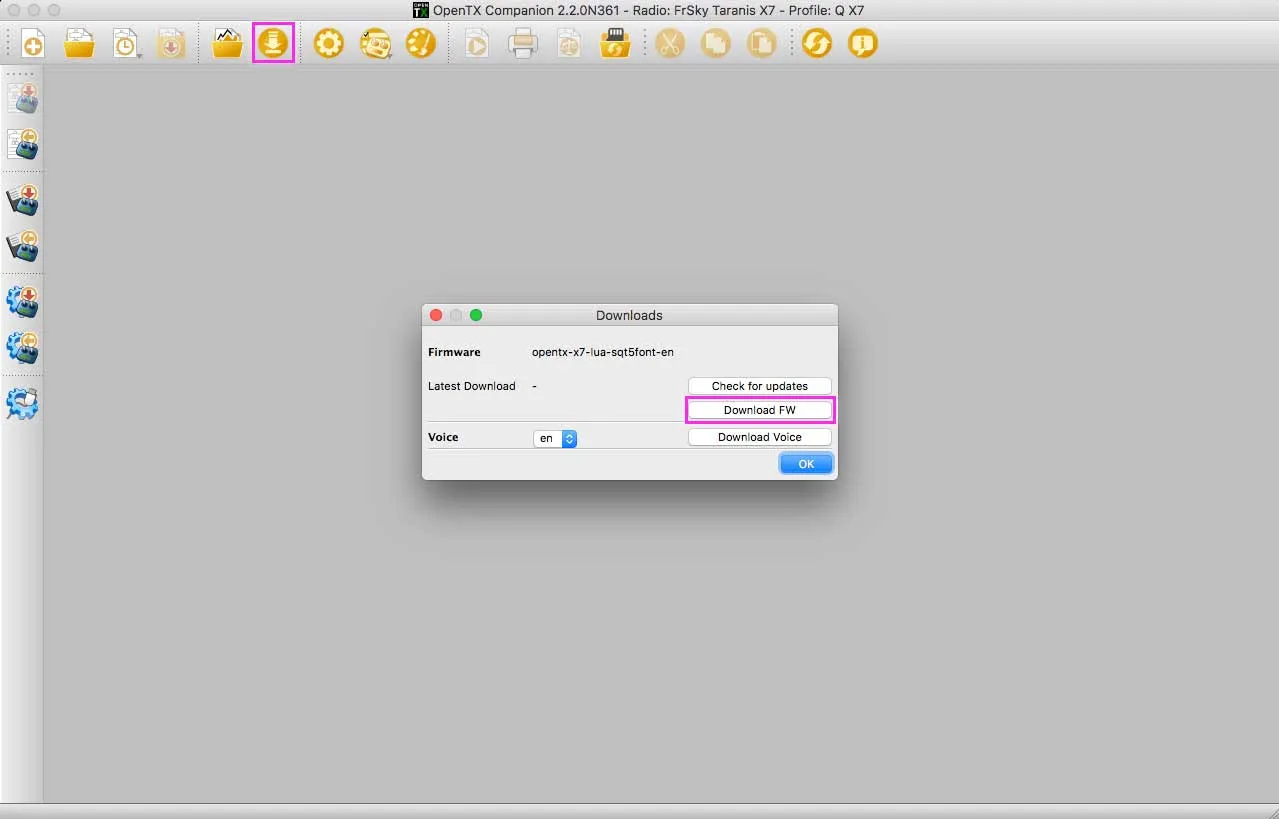Click the Print icon in toolbar

pyautogui.click(x=523, y=44)
